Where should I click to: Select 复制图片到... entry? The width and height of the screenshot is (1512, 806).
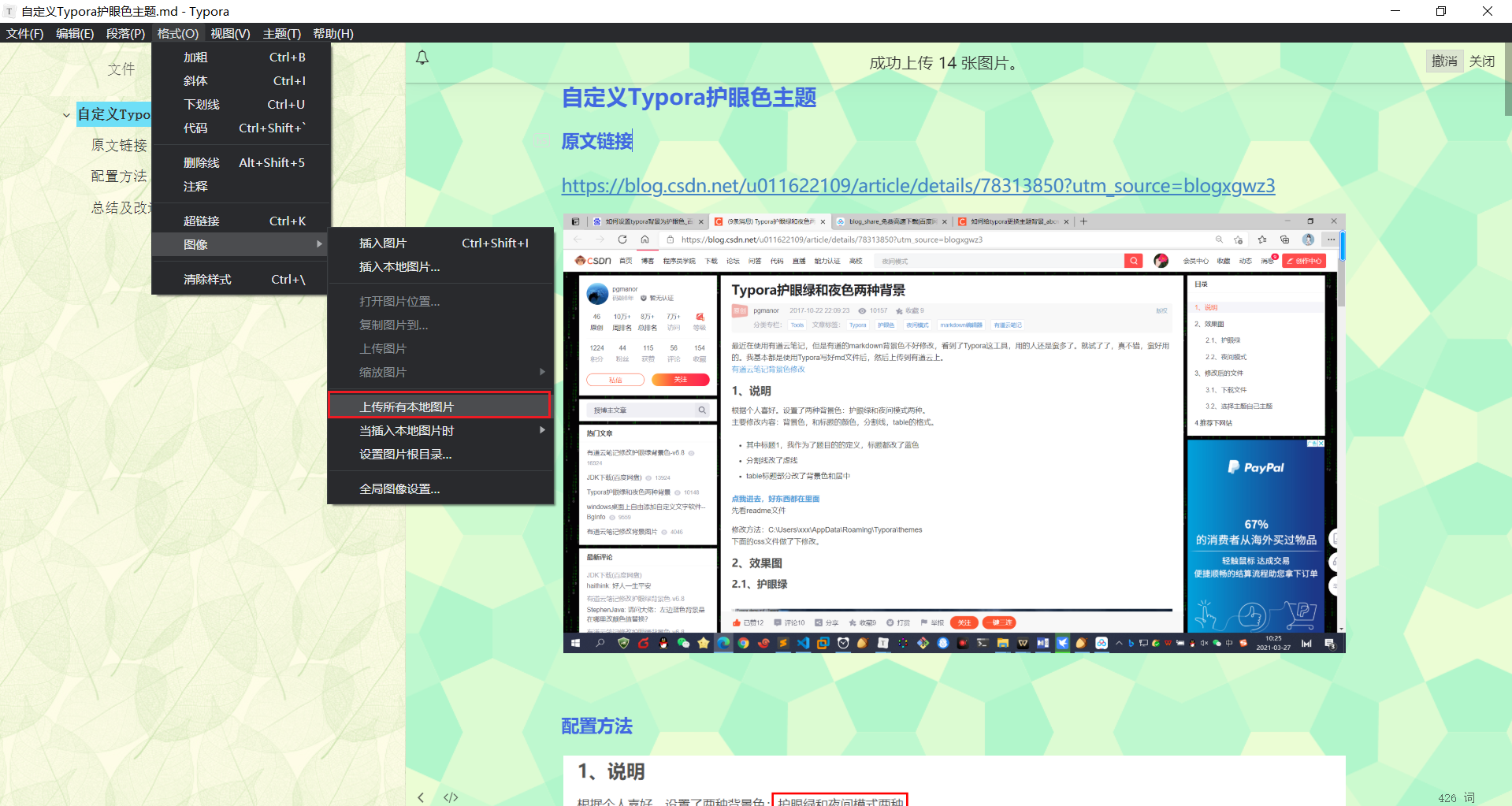(x=440, y=325)
